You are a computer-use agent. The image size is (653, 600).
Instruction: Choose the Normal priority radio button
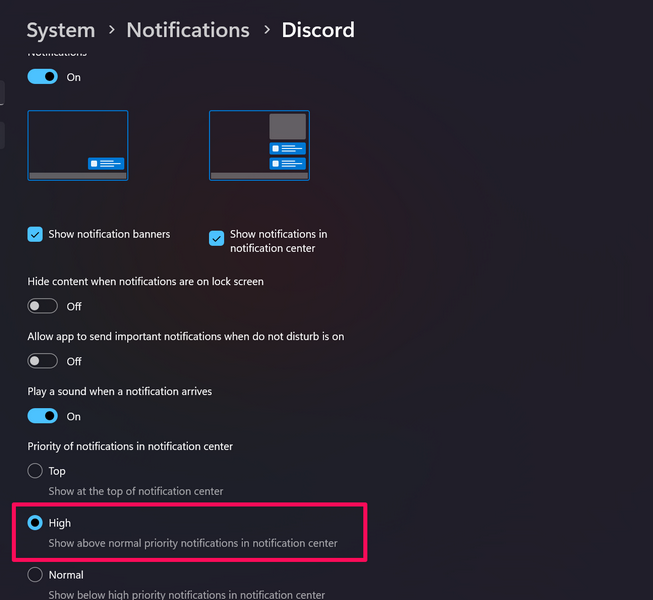[36, 575]
